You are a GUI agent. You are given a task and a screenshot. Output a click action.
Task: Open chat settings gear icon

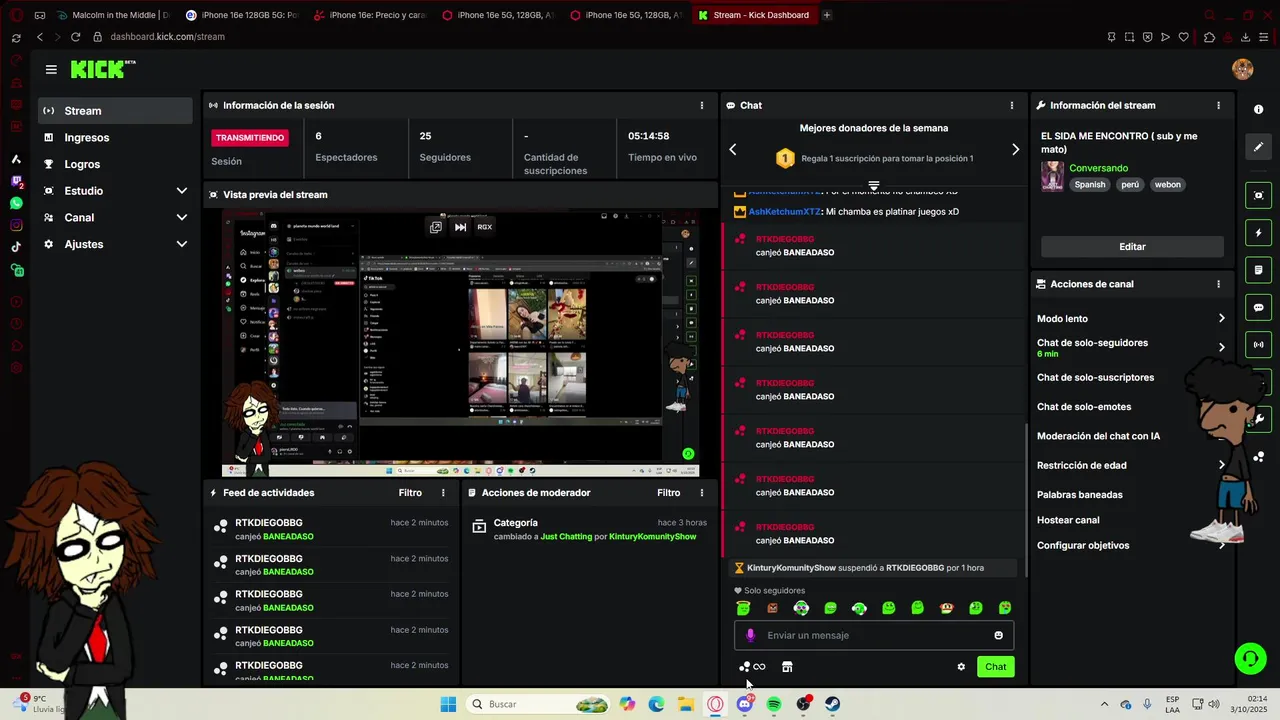click(x=961, y=667)
